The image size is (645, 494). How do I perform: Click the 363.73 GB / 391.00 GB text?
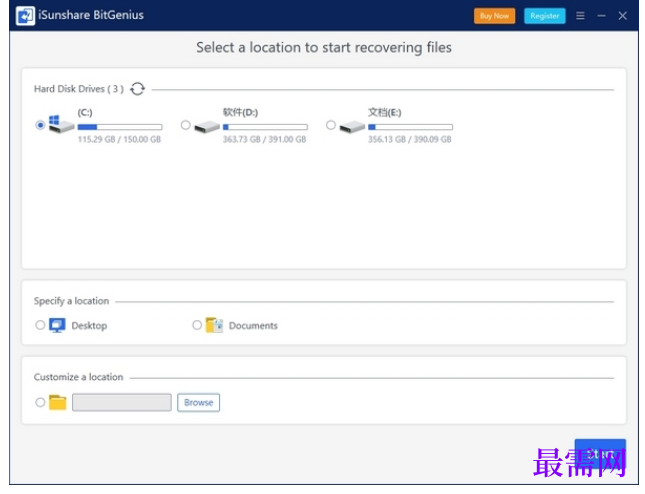tap(264, 139)
